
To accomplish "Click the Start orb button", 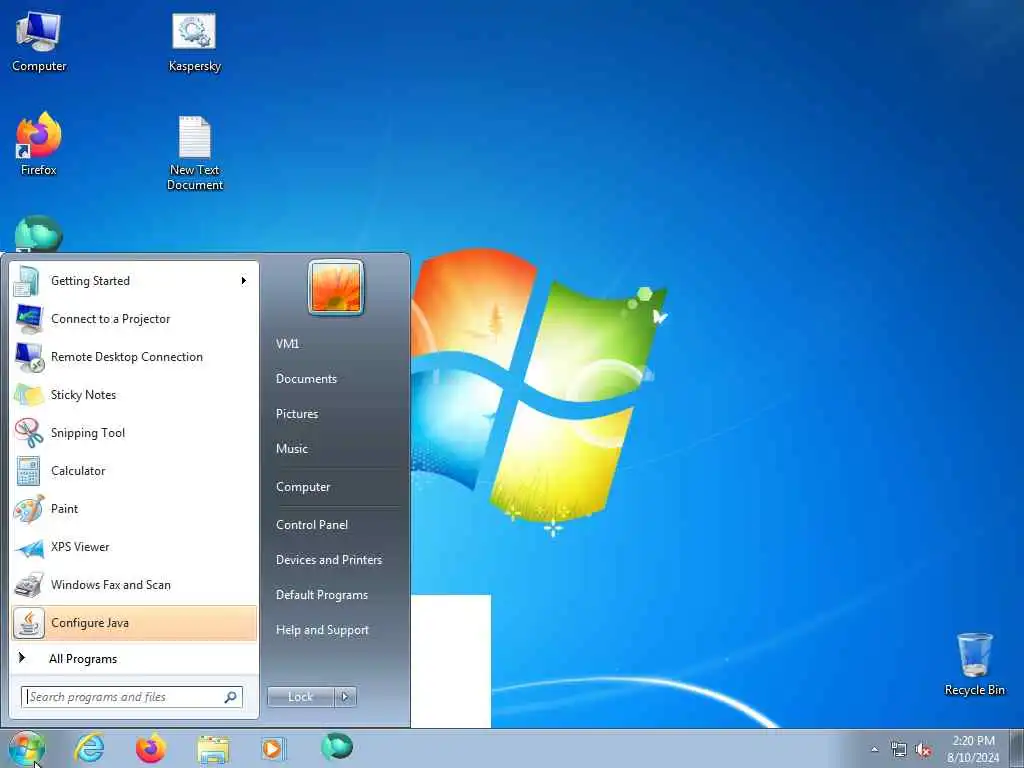I will pyautogui.click(x=27, y=748).
